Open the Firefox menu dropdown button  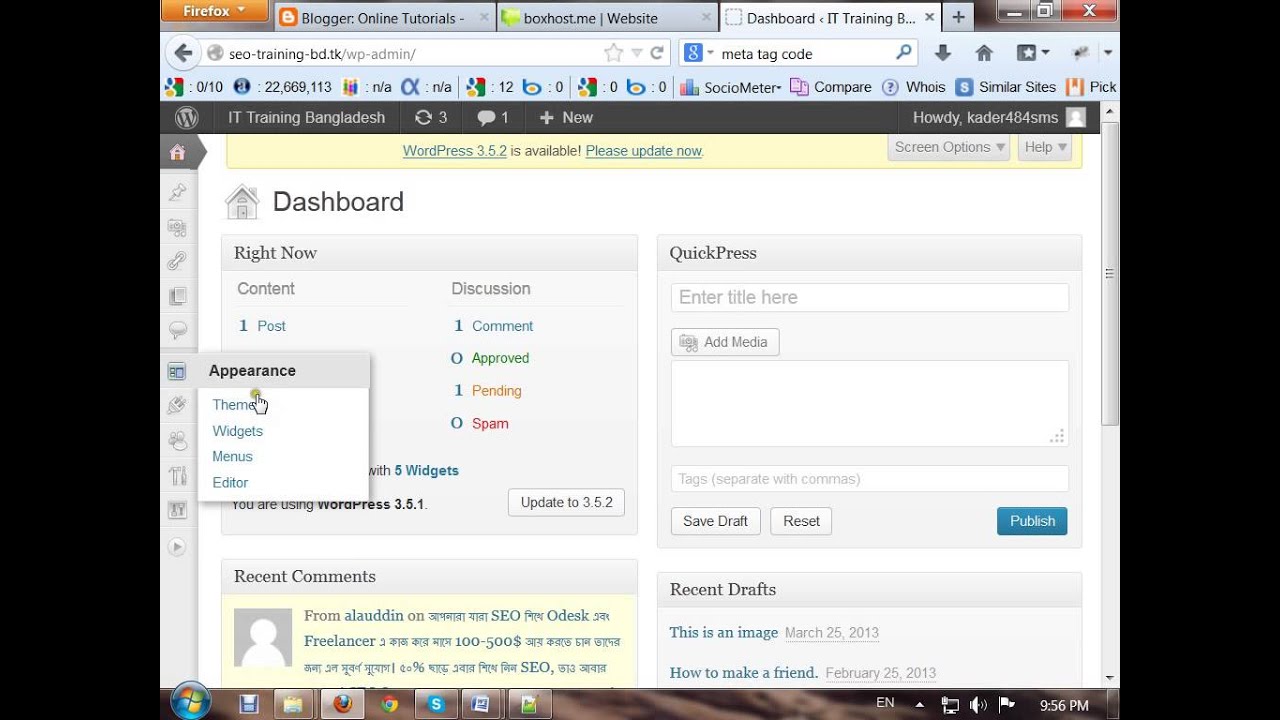pyautogui.click(x=214, y=11)
